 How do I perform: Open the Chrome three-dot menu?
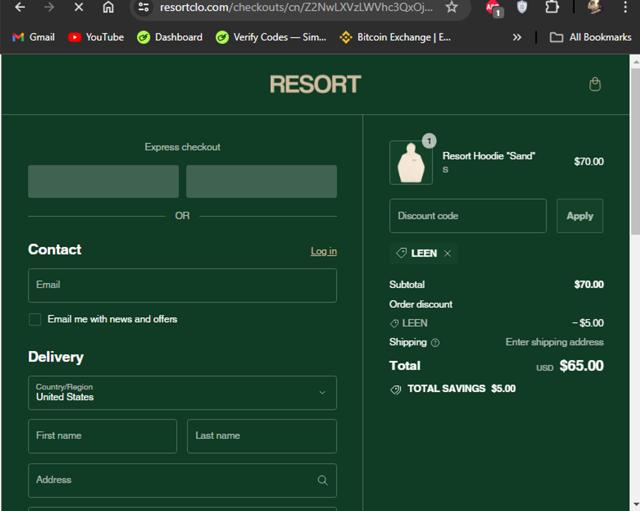(625, 7)
